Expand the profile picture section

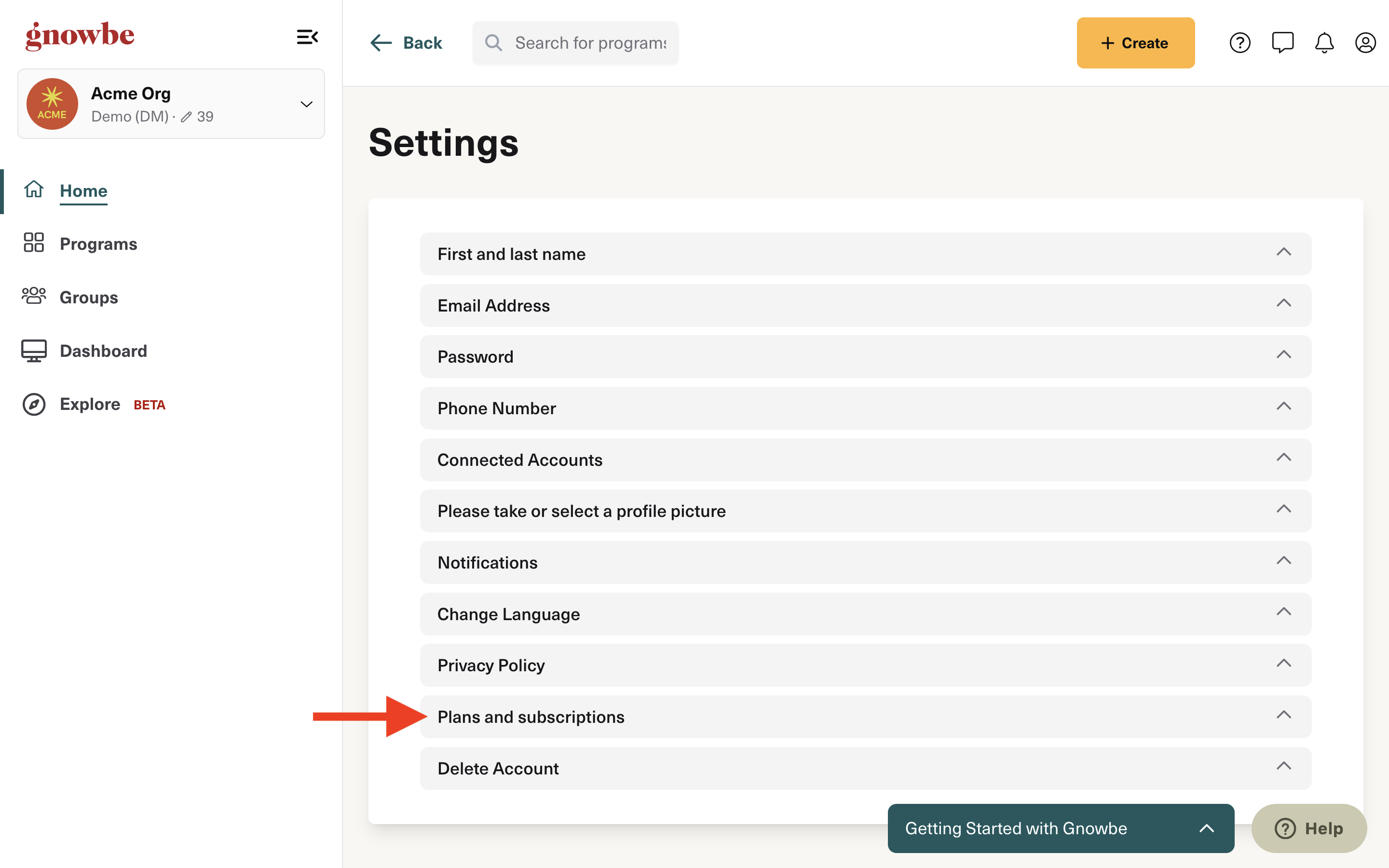pos(866,511)
